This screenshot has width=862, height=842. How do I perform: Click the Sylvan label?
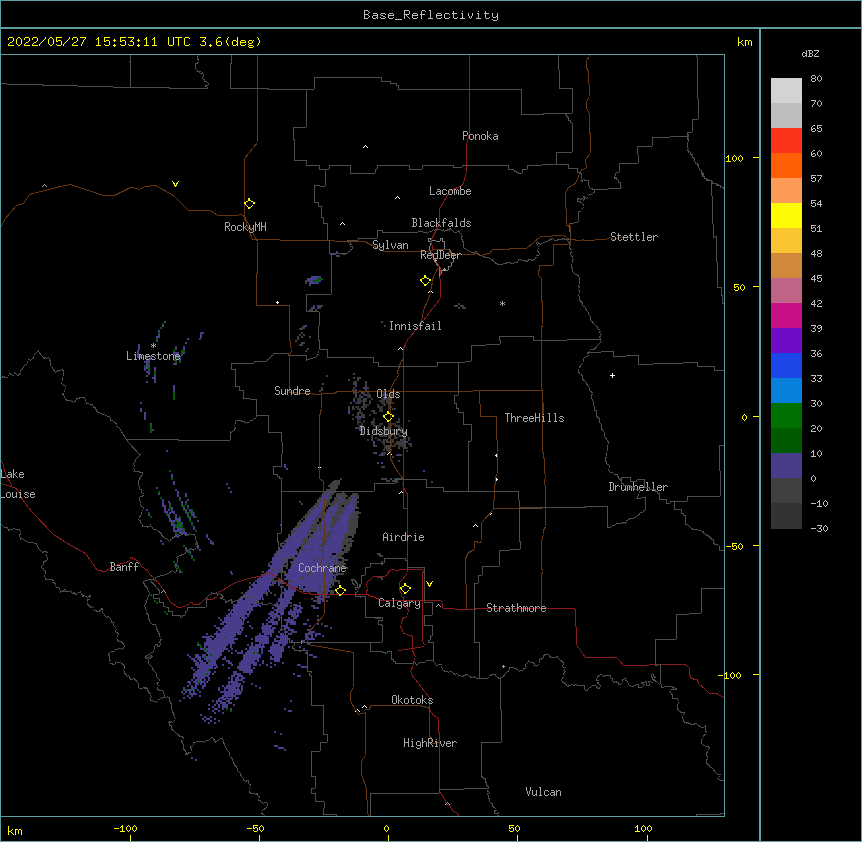390,245
